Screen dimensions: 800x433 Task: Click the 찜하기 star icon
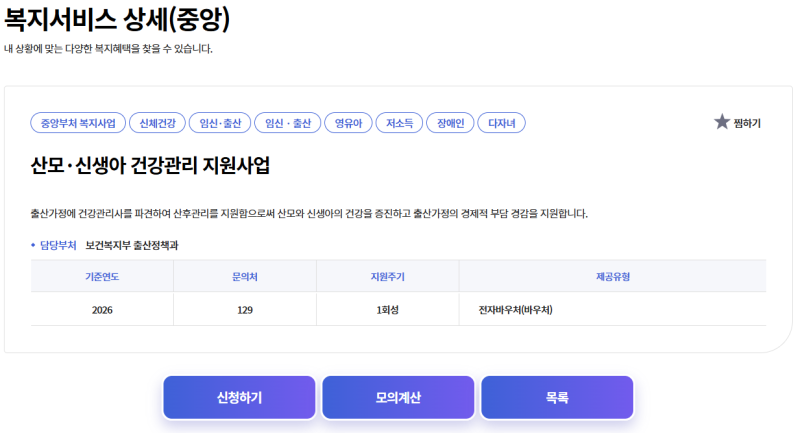coord(721,122)
